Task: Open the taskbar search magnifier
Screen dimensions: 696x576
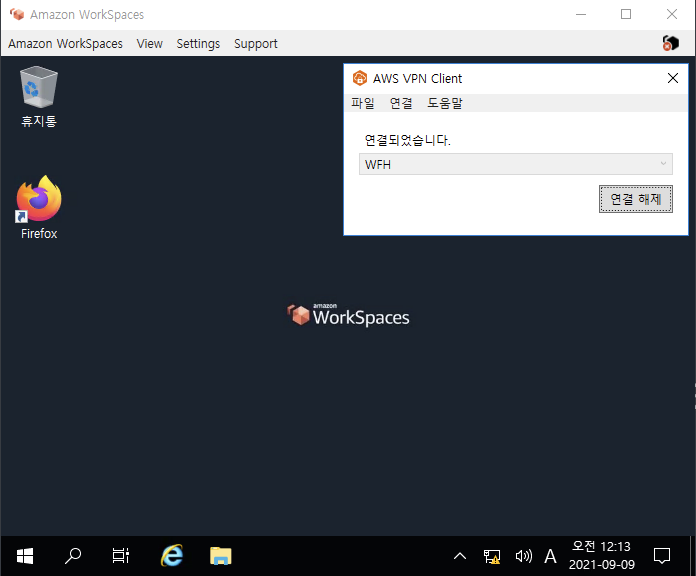Action: tap(73, 556)
